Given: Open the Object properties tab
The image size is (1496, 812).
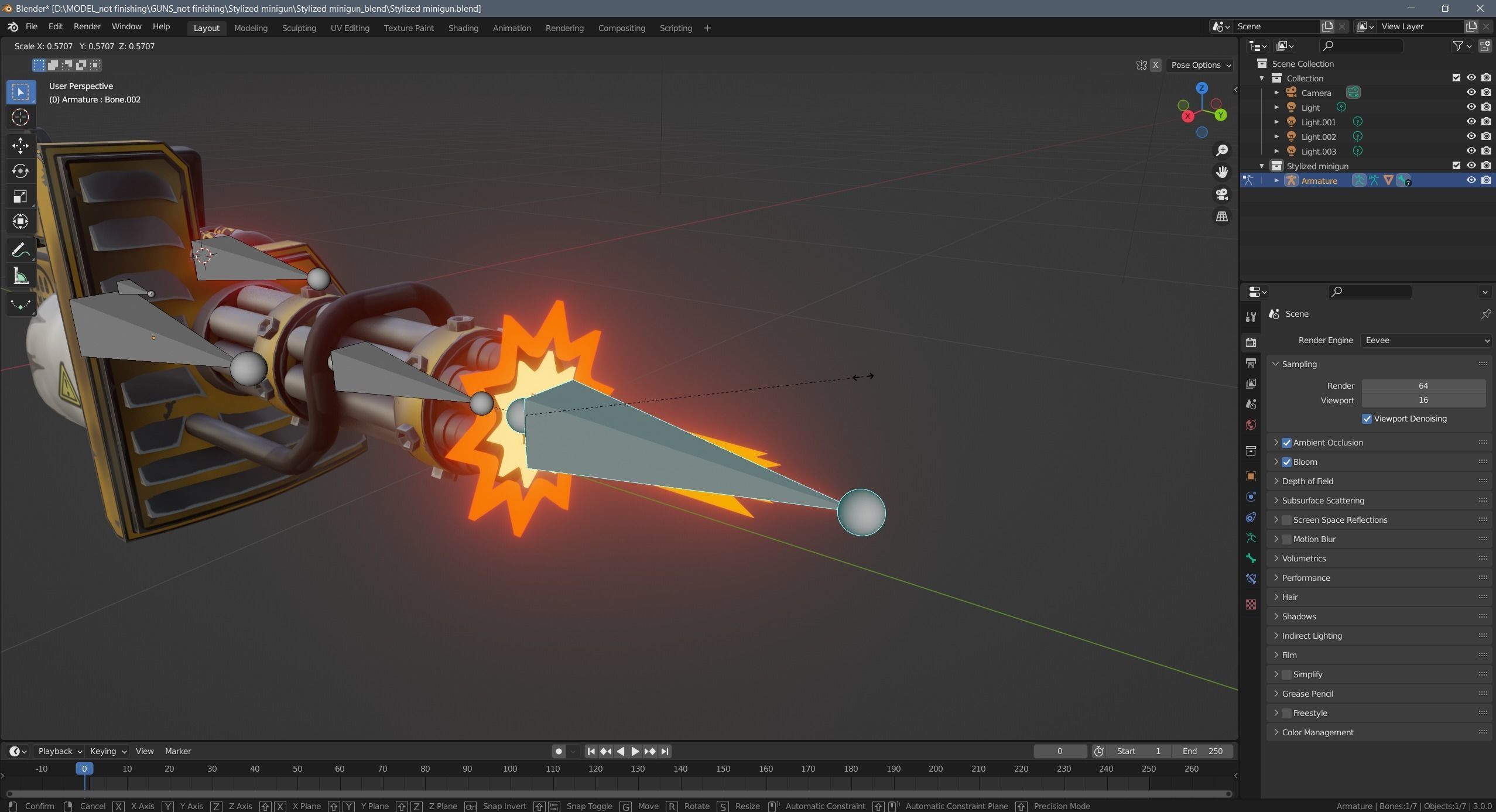Looking at the screenshot, I should point(1251,477).
